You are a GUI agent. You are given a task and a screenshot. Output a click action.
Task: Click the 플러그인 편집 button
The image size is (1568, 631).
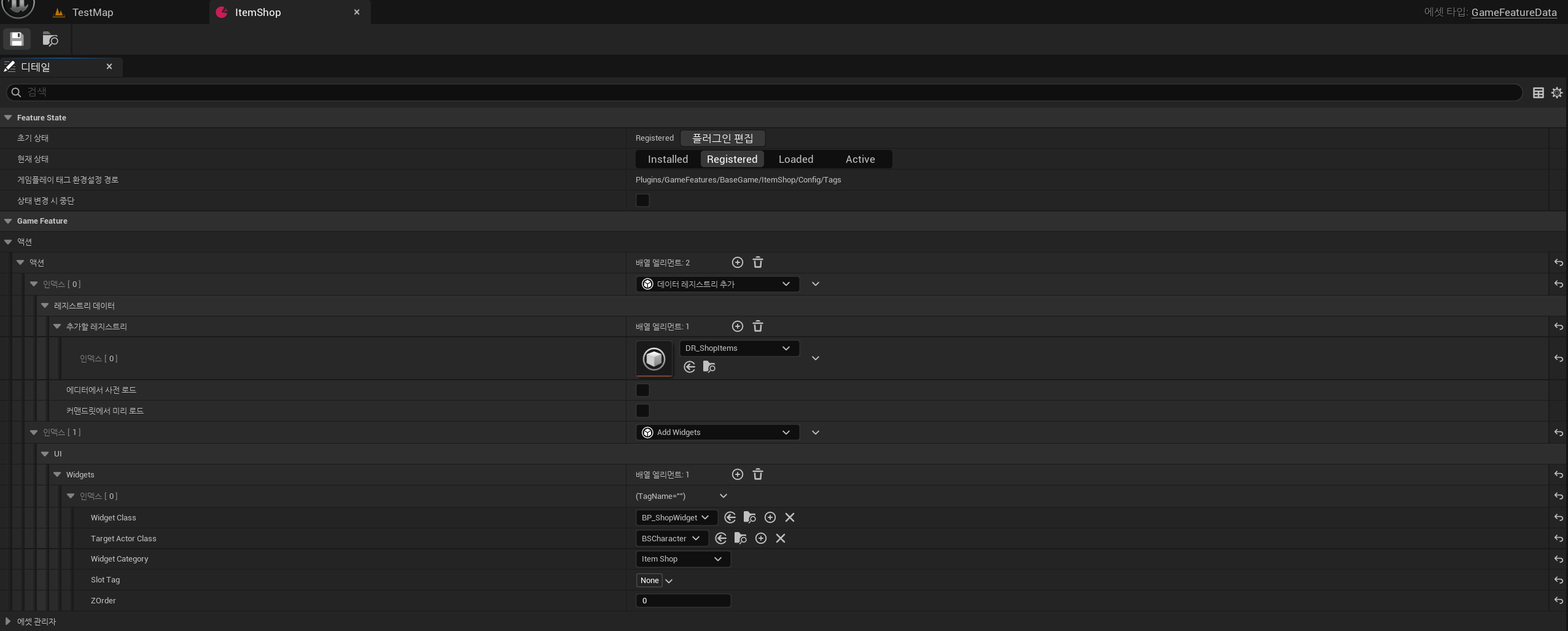coord(722,138)
